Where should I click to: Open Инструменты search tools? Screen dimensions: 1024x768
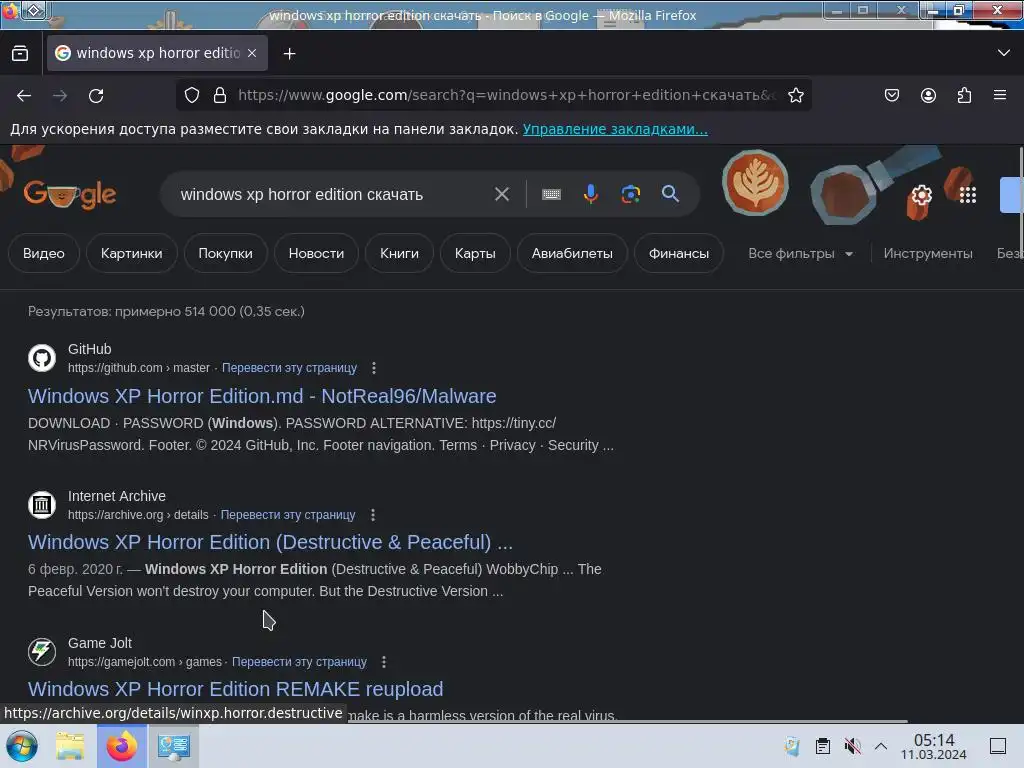928,253
